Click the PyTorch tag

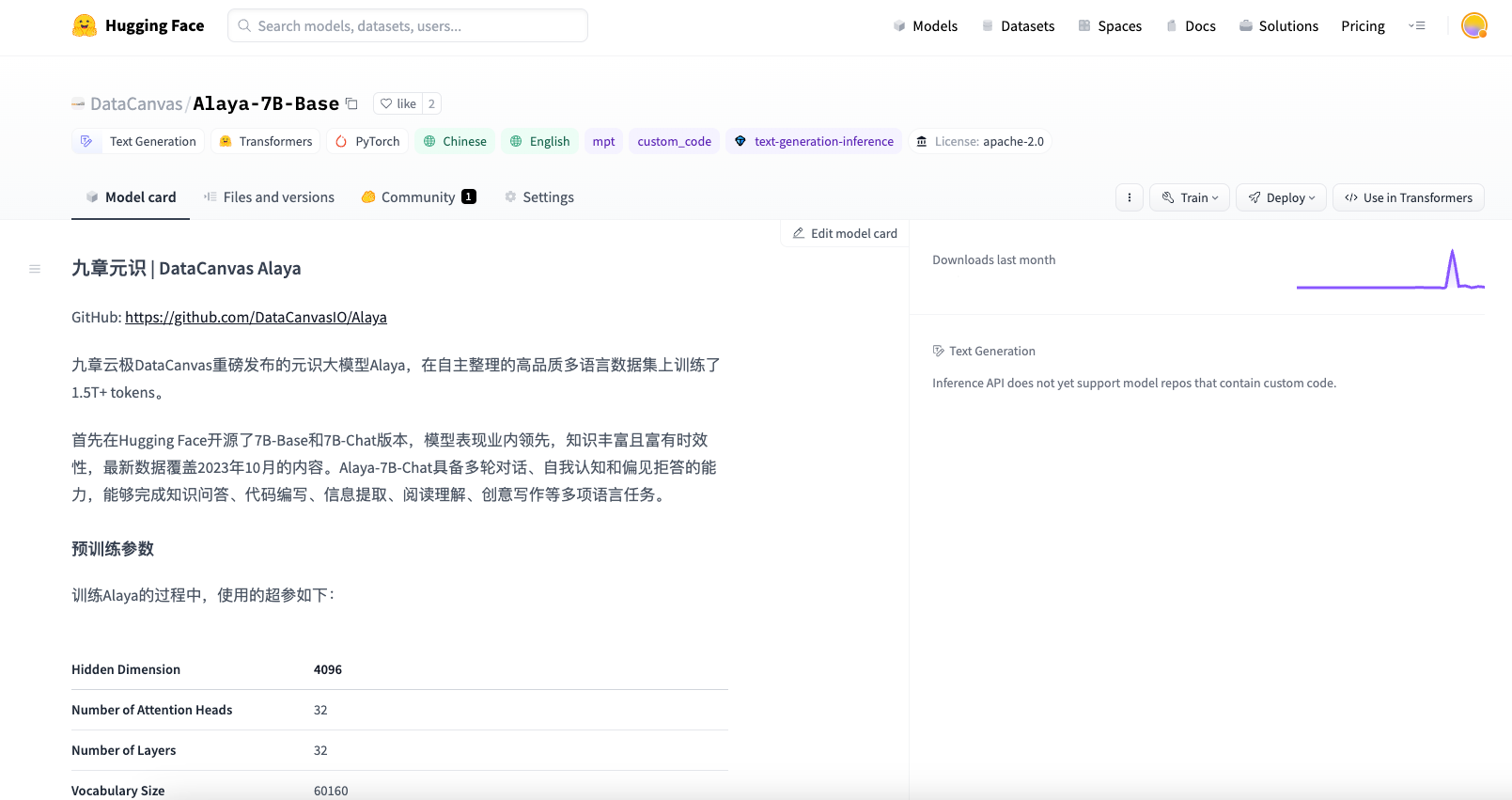pos(367,141)
